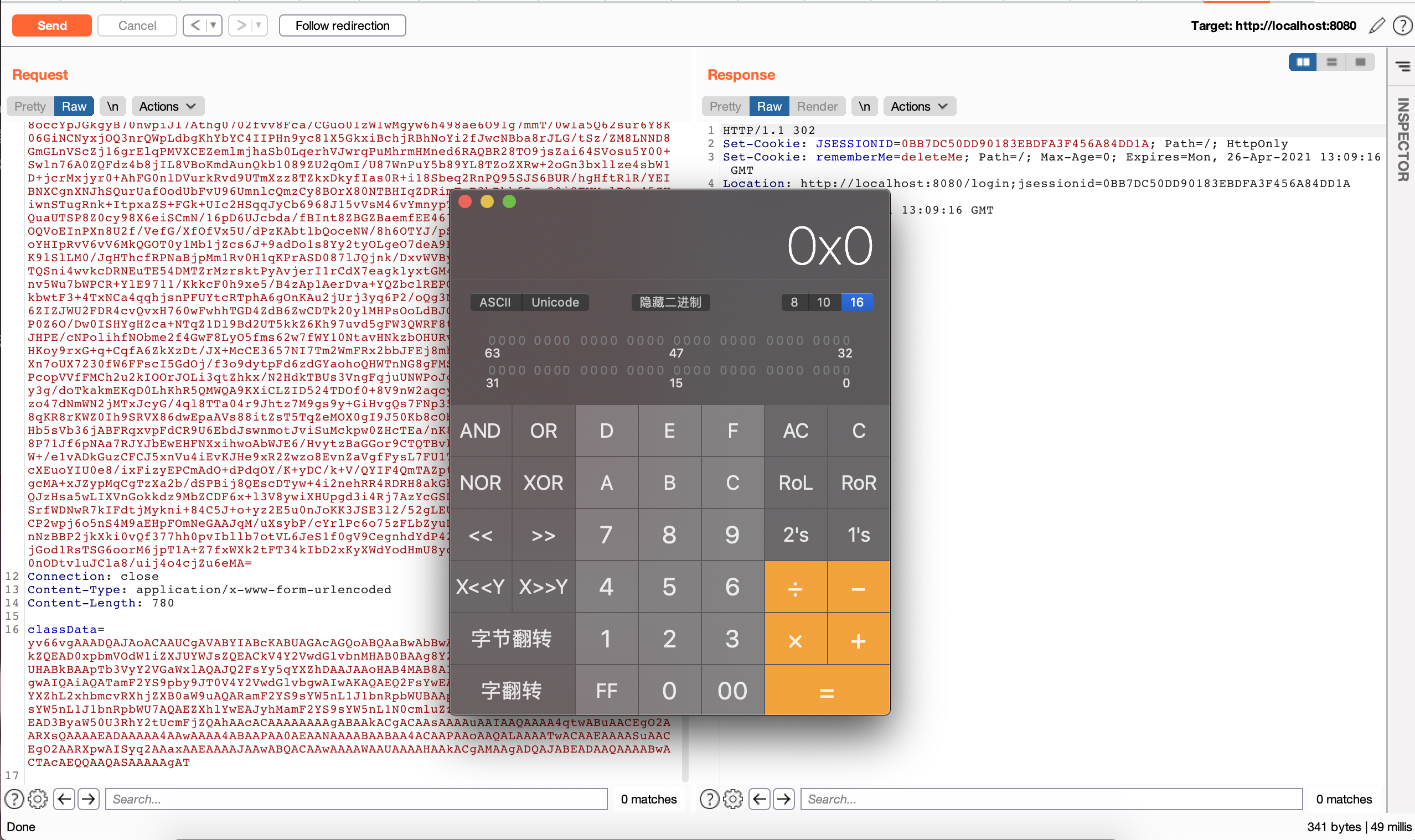The width and height of the screenshot is (1415, 840).
Task: Click calculator minus key
Action: pyautogui.click(x=859, y=587)
